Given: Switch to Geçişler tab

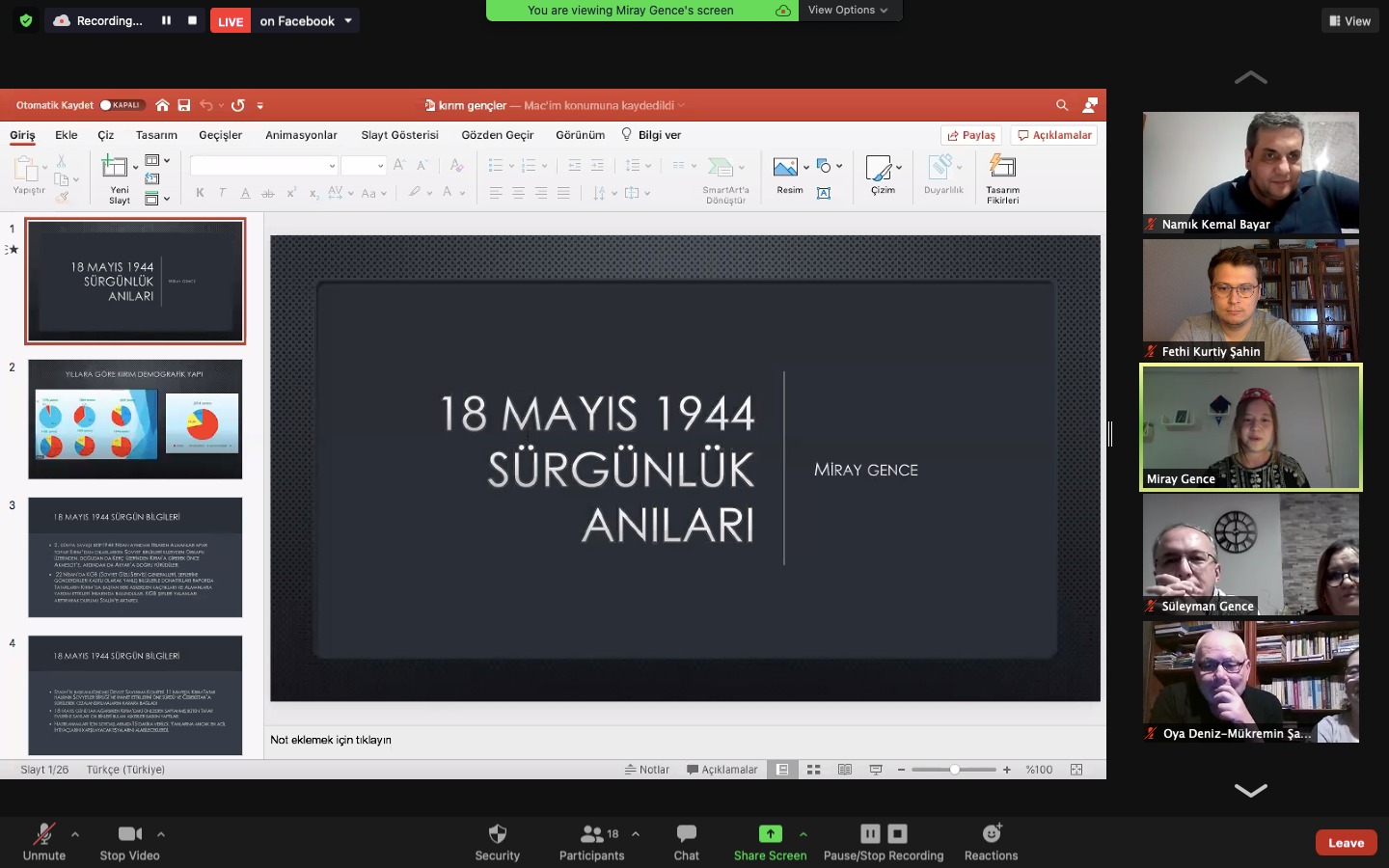Looking at the screenshot, I should pyautogui.click(x=220, y=135).
